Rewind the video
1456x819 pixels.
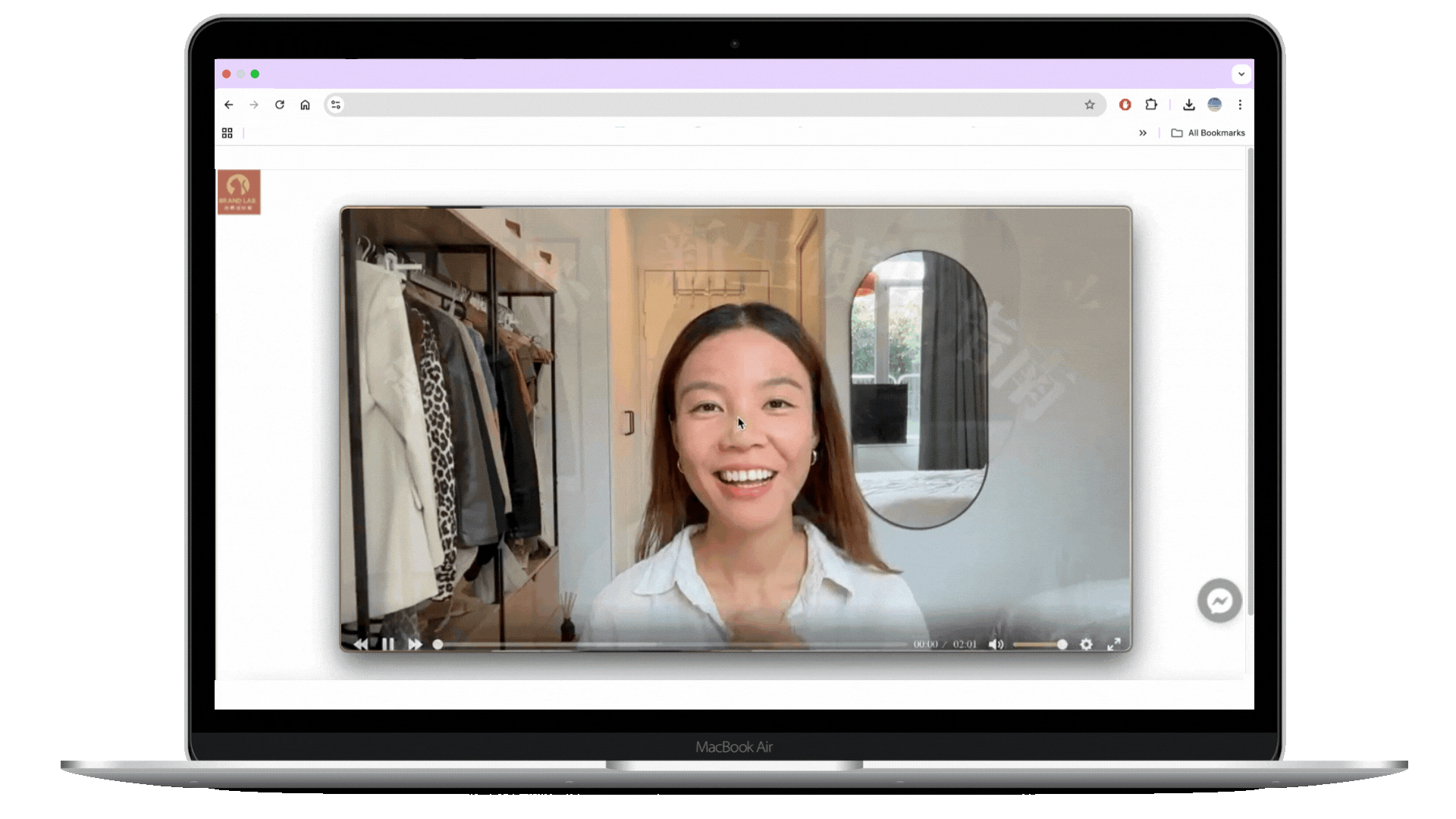pos(360,644)
